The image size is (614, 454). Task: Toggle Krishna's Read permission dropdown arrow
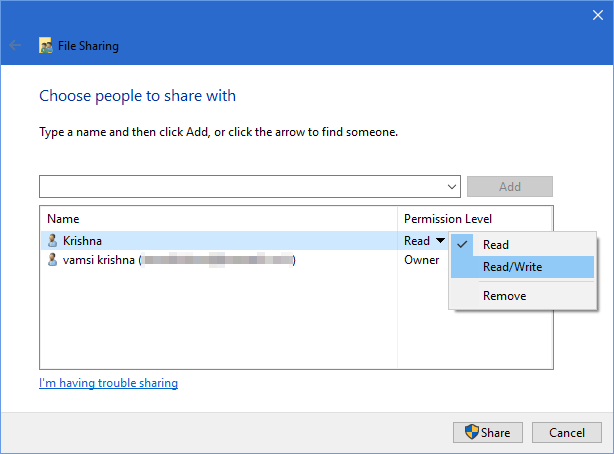440,240
